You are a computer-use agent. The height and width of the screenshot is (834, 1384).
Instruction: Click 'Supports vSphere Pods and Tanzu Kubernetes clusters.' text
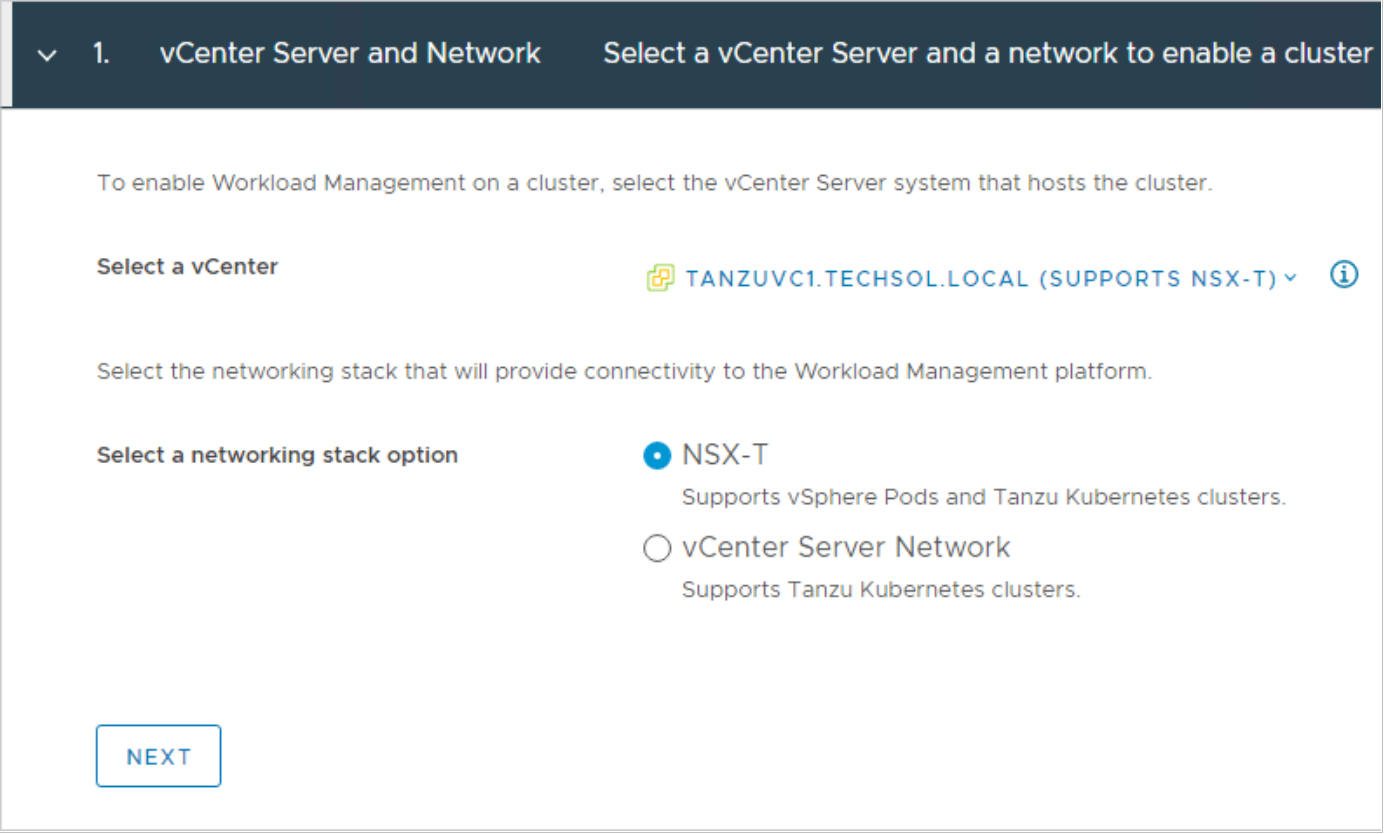tap(984, 497)
